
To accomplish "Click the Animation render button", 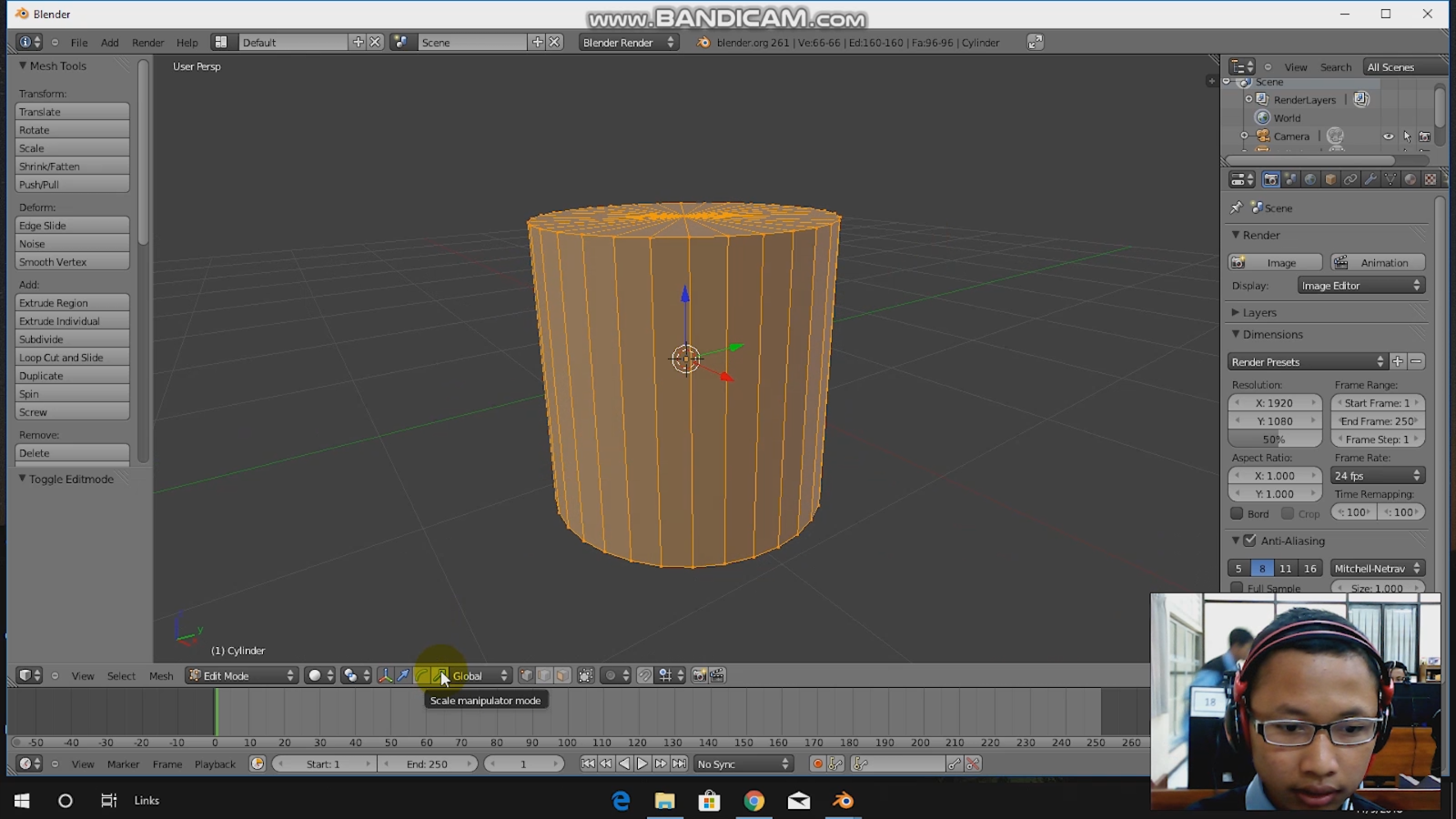I will pos(1377,262).
